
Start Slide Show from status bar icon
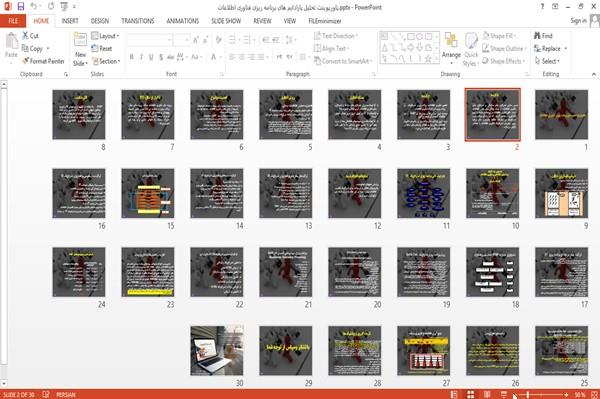[504, 394]
